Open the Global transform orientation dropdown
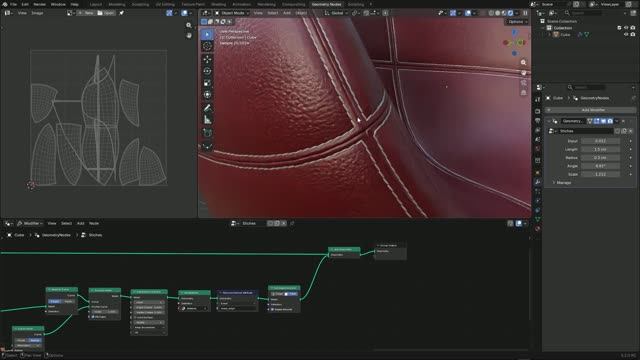Viewport: 640px width, 360px height. click(x=336, y=13)
